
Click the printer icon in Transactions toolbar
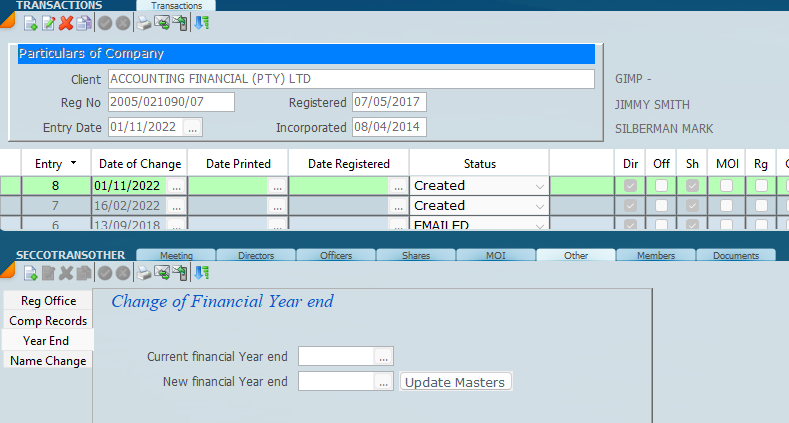[x=144, y=23]
